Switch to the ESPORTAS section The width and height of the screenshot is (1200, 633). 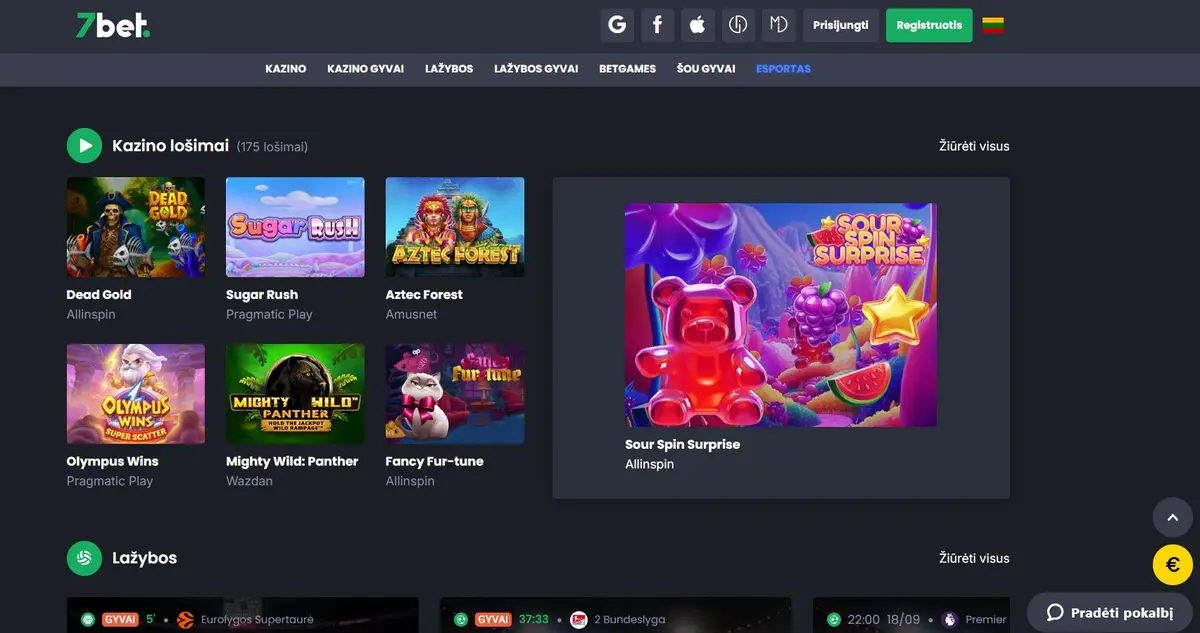click(x=784, y=69)
